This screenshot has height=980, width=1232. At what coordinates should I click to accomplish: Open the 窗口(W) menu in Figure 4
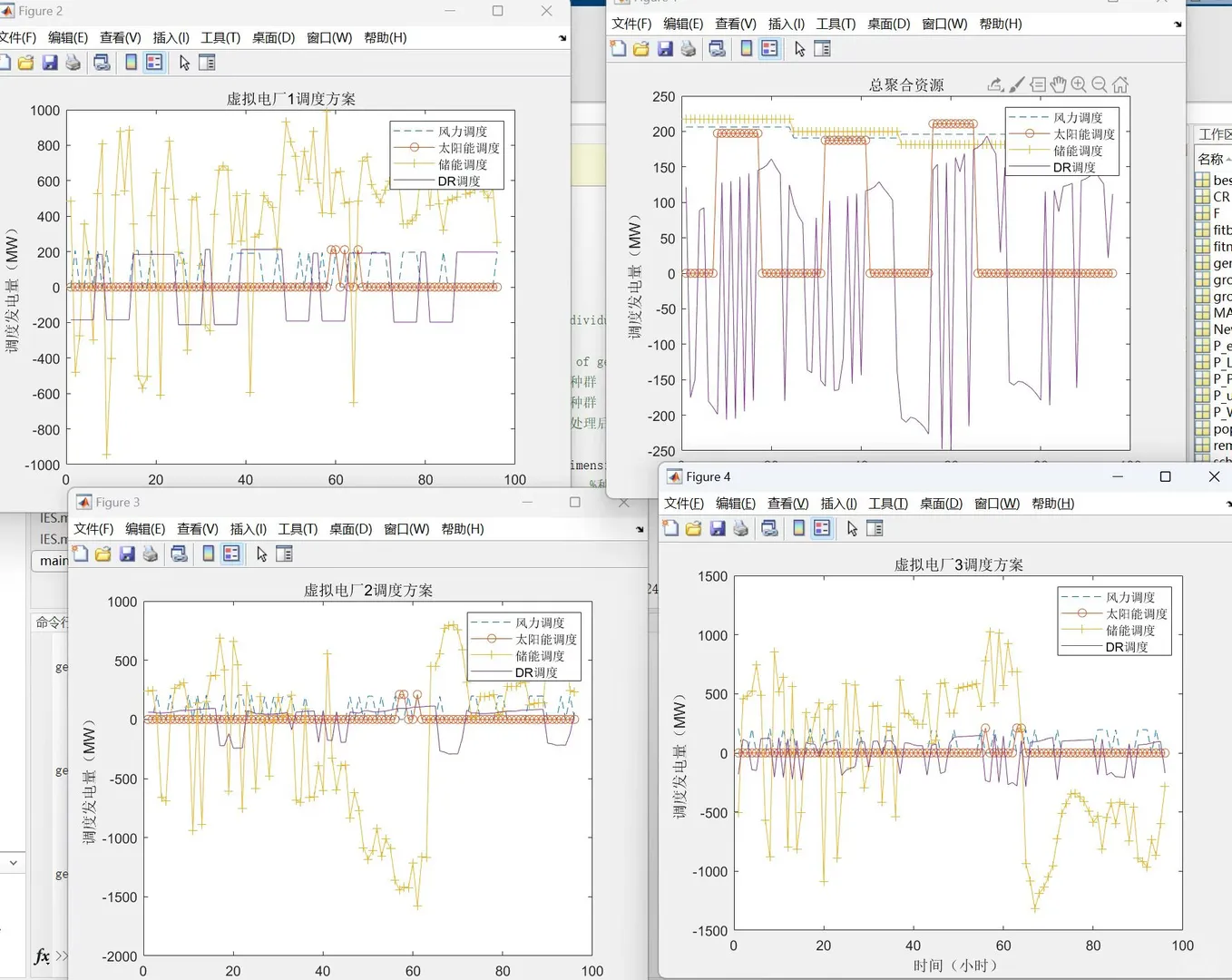[x=997, y=504]
